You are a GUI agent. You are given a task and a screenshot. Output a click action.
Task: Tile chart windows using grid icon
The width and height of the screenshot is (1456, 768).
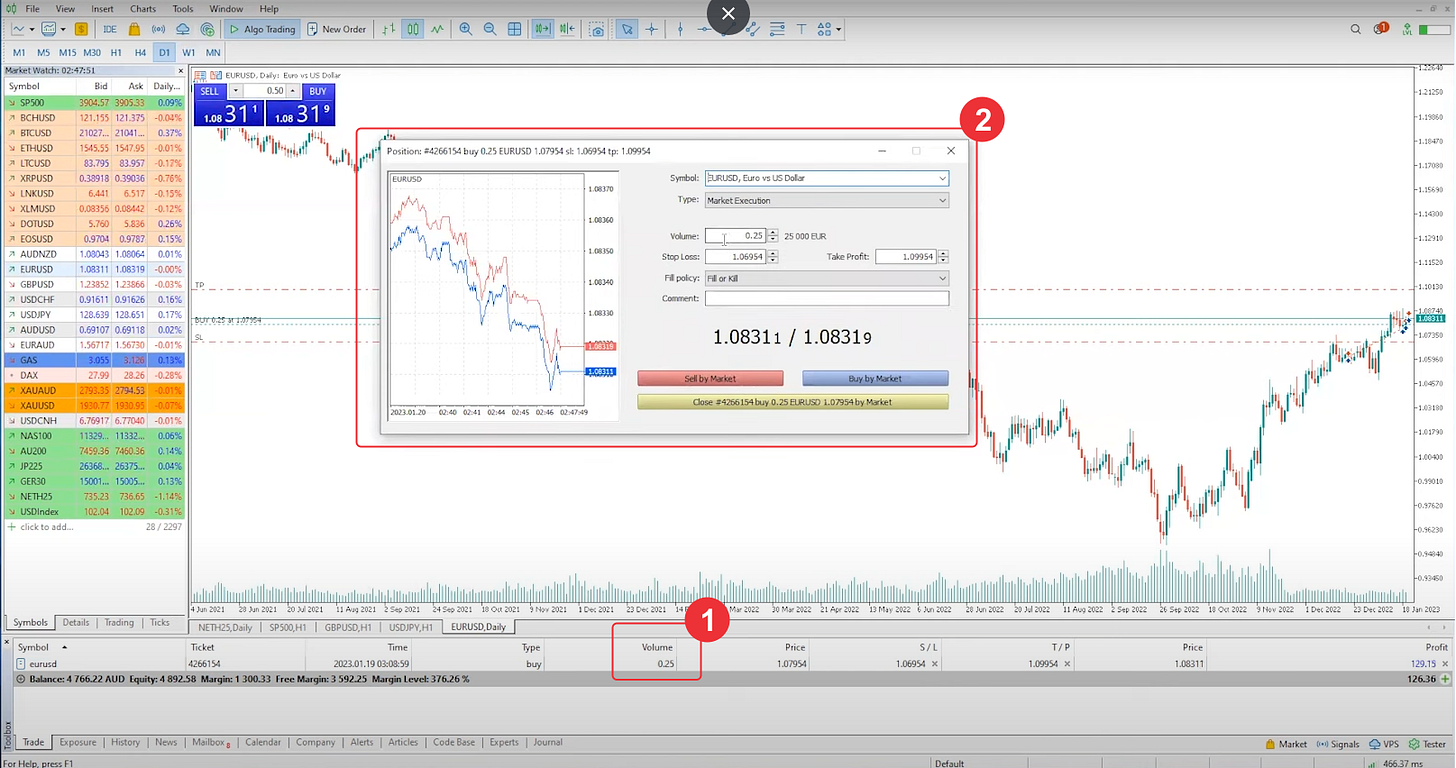click(x=514, y=29)
